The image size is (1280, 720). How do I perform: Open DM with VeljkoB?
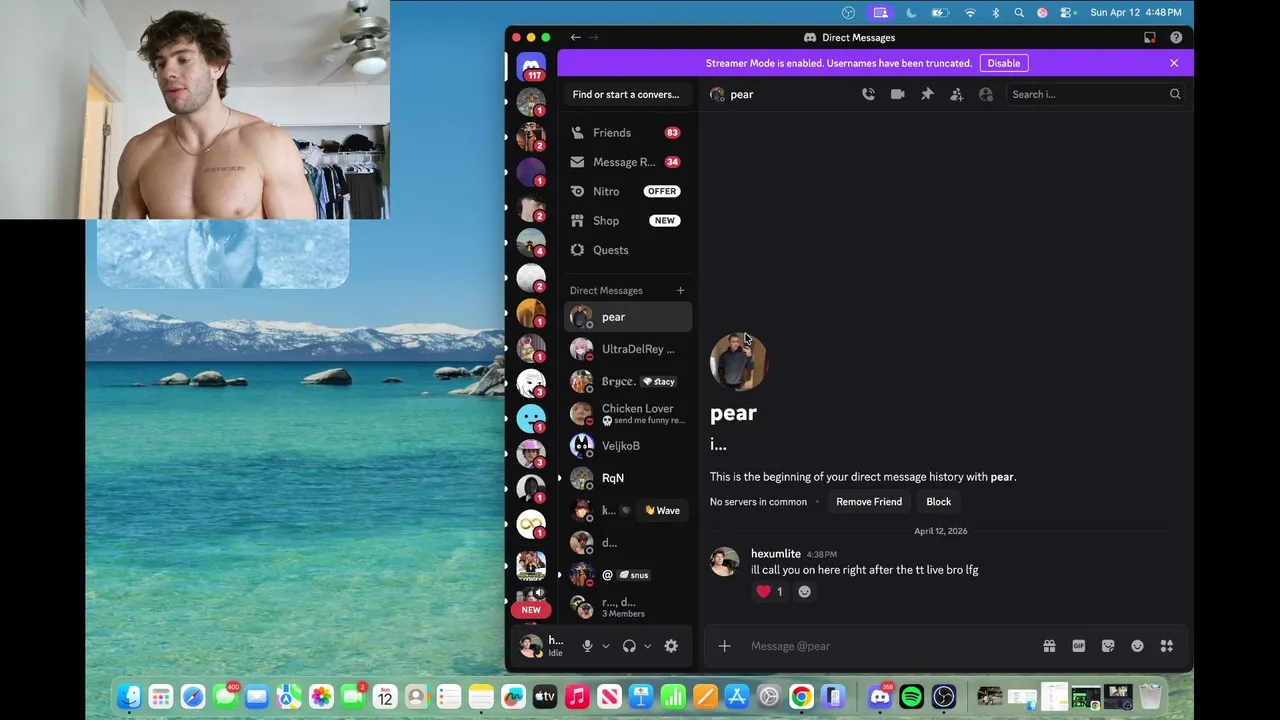click(x=627, y=446)
